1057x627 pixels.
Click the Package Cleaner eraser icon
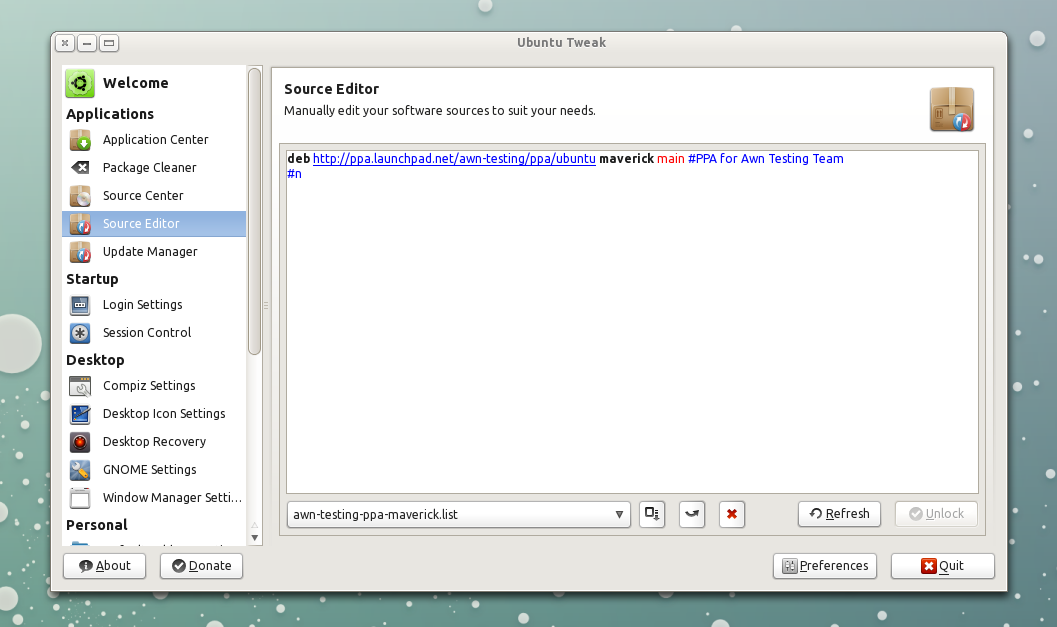point(80,167)
